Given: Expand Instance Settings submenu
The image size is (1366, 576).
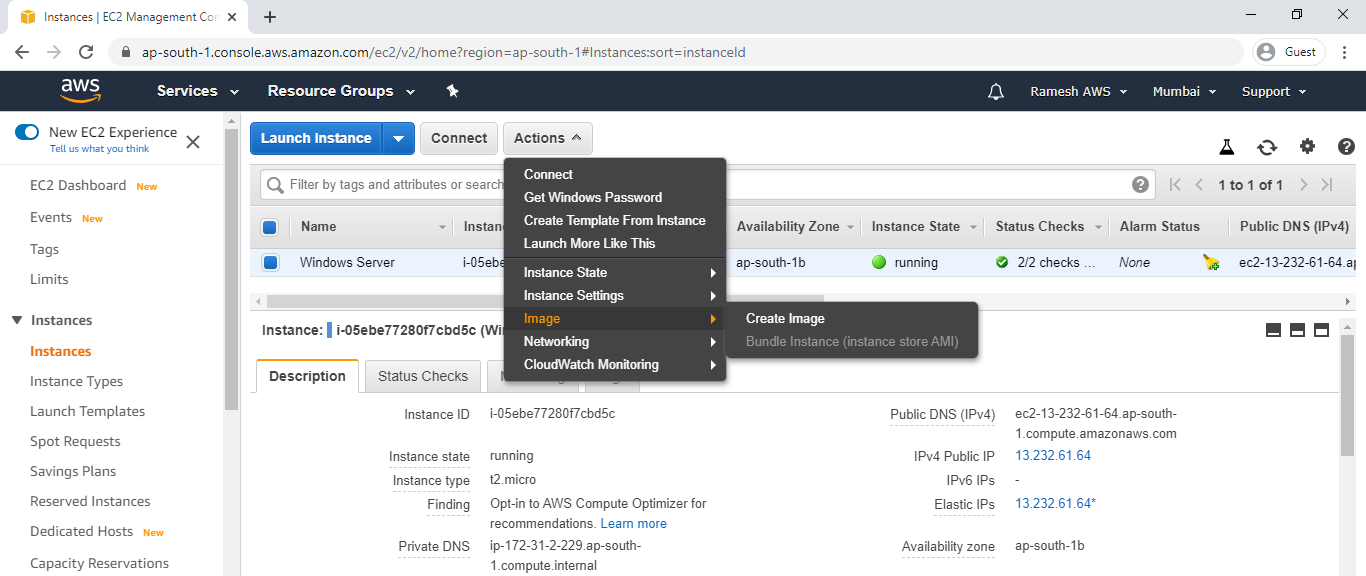Looking at the screenshot, I should pyautogui.click(x=614, y=295).
